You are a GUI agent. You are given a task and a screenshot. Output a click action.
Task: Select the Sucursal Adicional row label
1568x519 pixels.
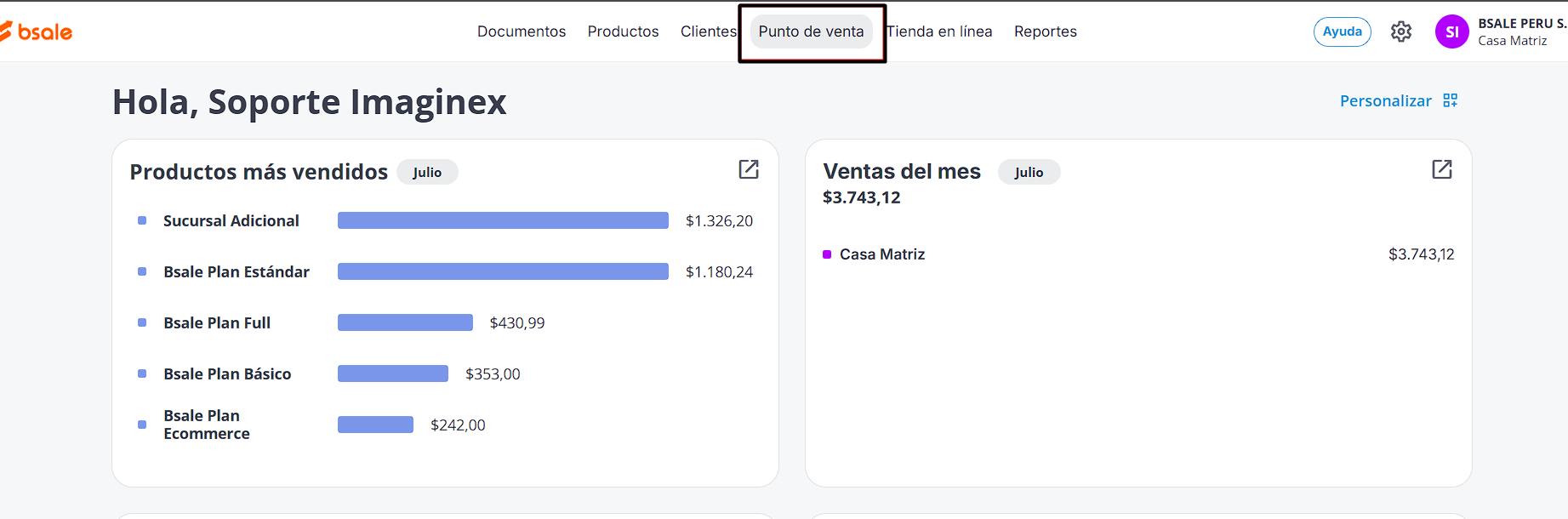click(231, 220)
